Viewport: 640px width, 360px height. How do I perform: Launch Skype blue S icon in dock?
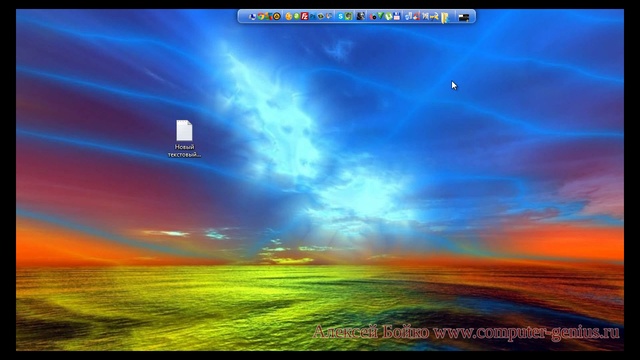pyautogui.click(x=341, y=16)
